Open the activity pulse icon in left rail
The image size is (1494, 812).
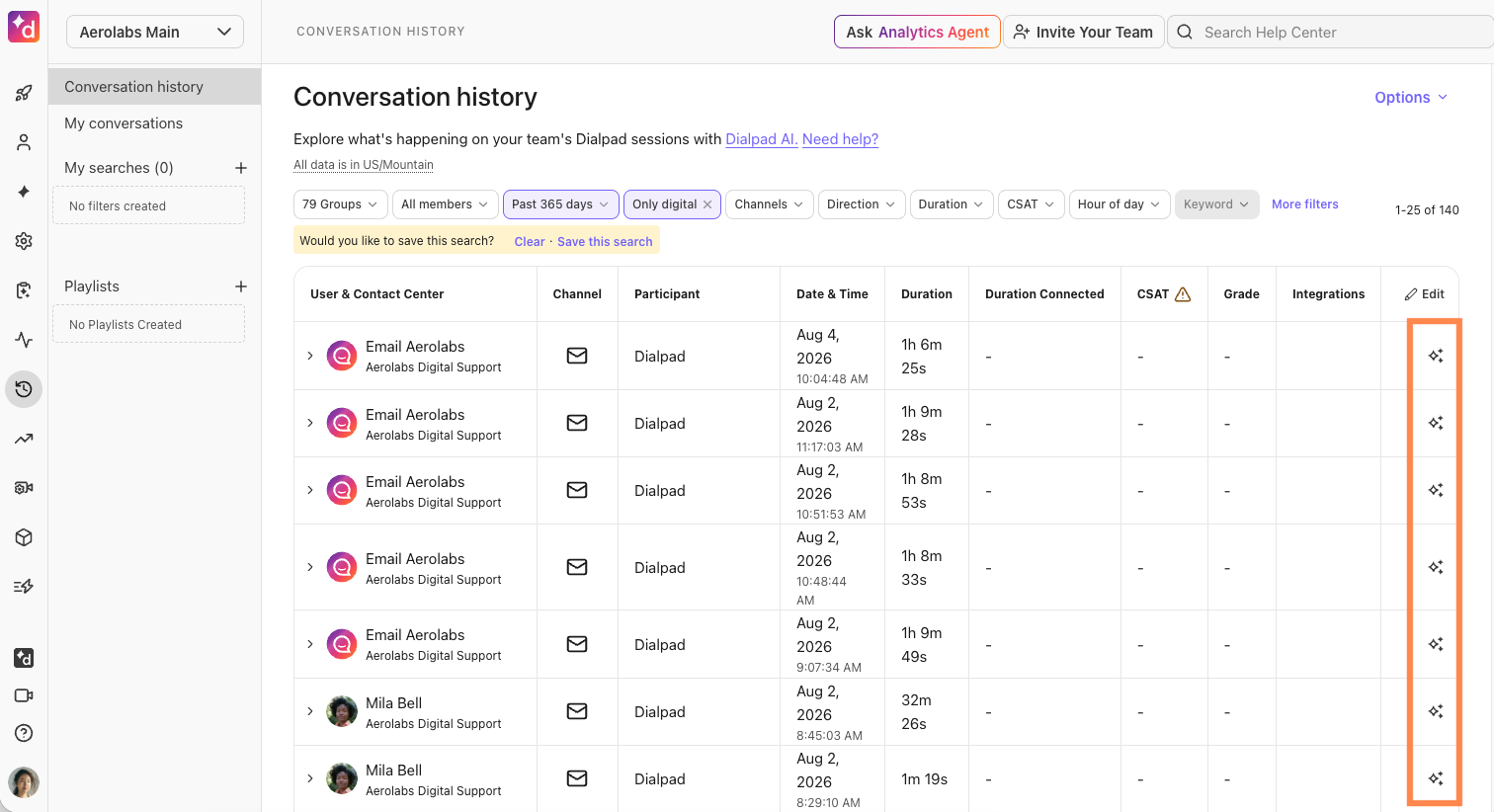24,340
